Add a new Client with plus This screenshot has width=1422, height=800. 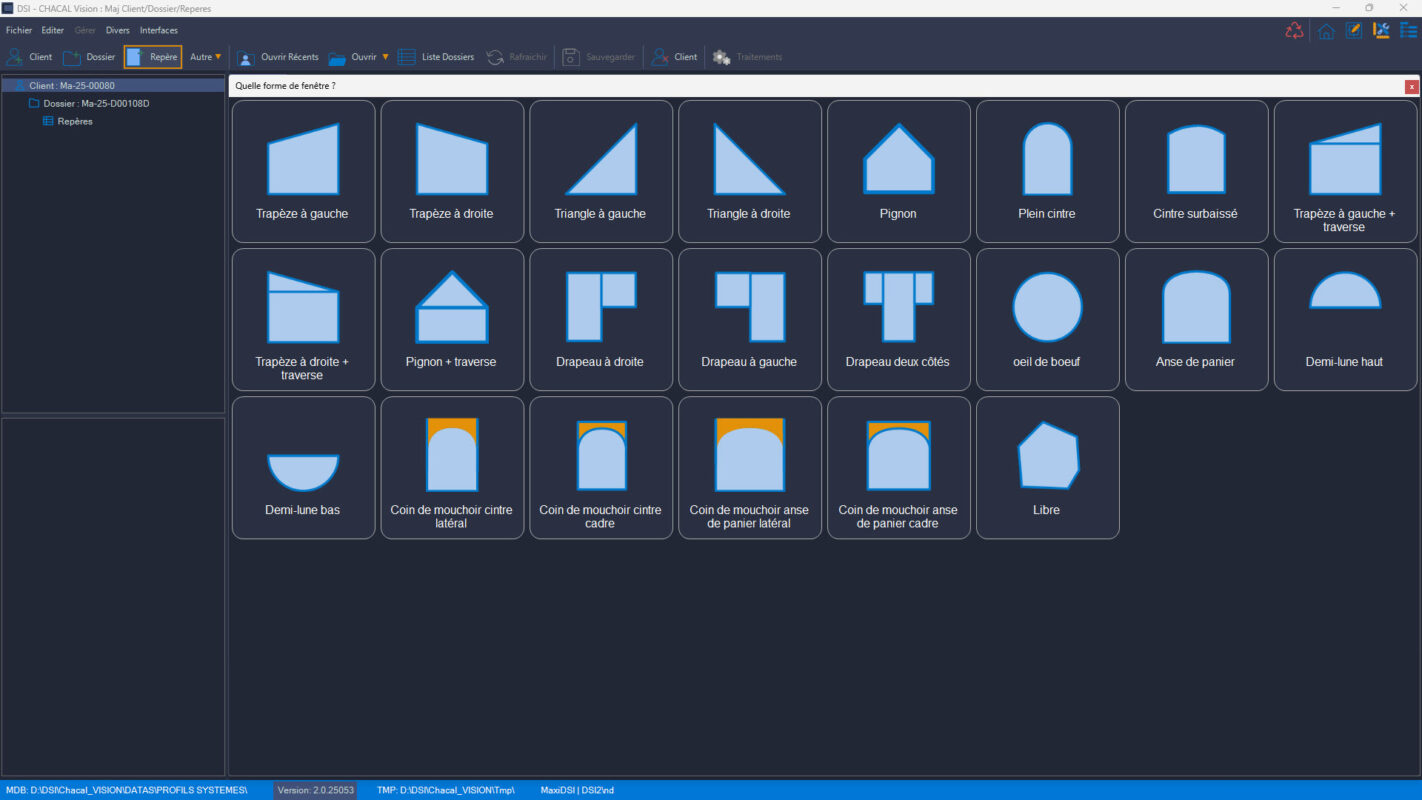click(29, 57)
